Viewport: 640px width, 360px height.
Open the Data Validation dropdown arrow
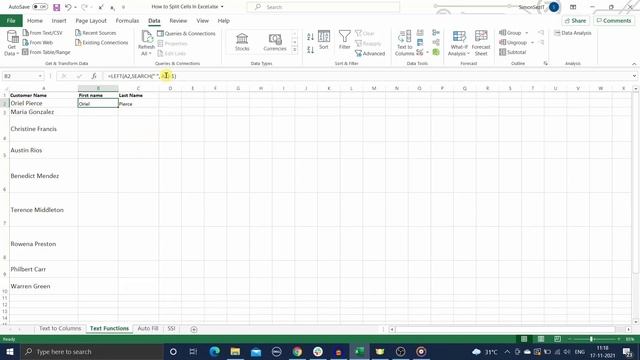(427, 52)
